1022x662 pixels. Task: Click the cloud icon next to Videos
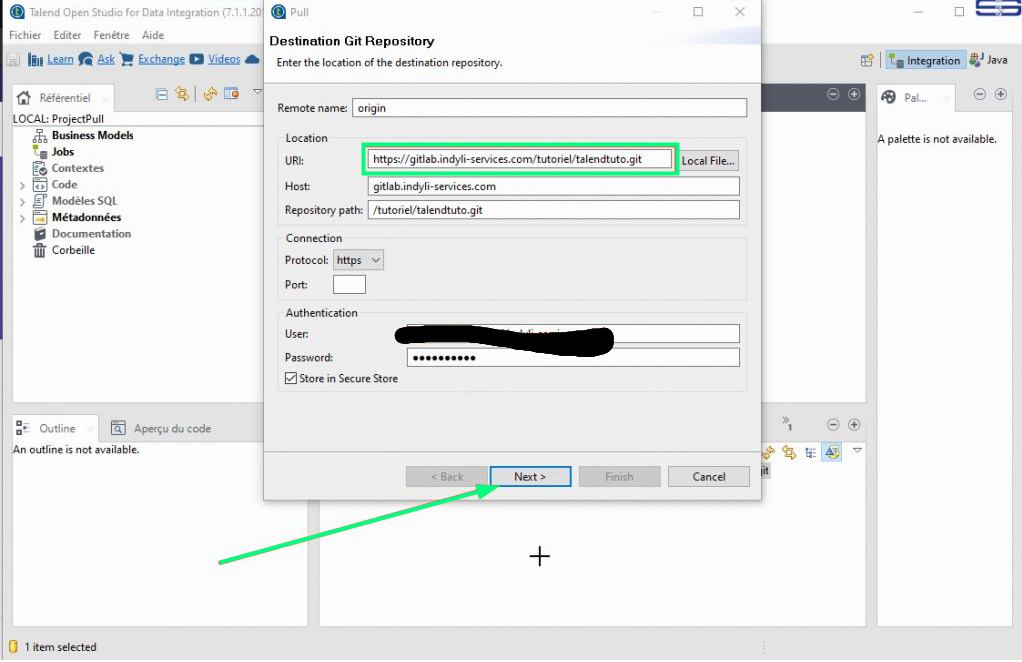(x=252, y=59)
